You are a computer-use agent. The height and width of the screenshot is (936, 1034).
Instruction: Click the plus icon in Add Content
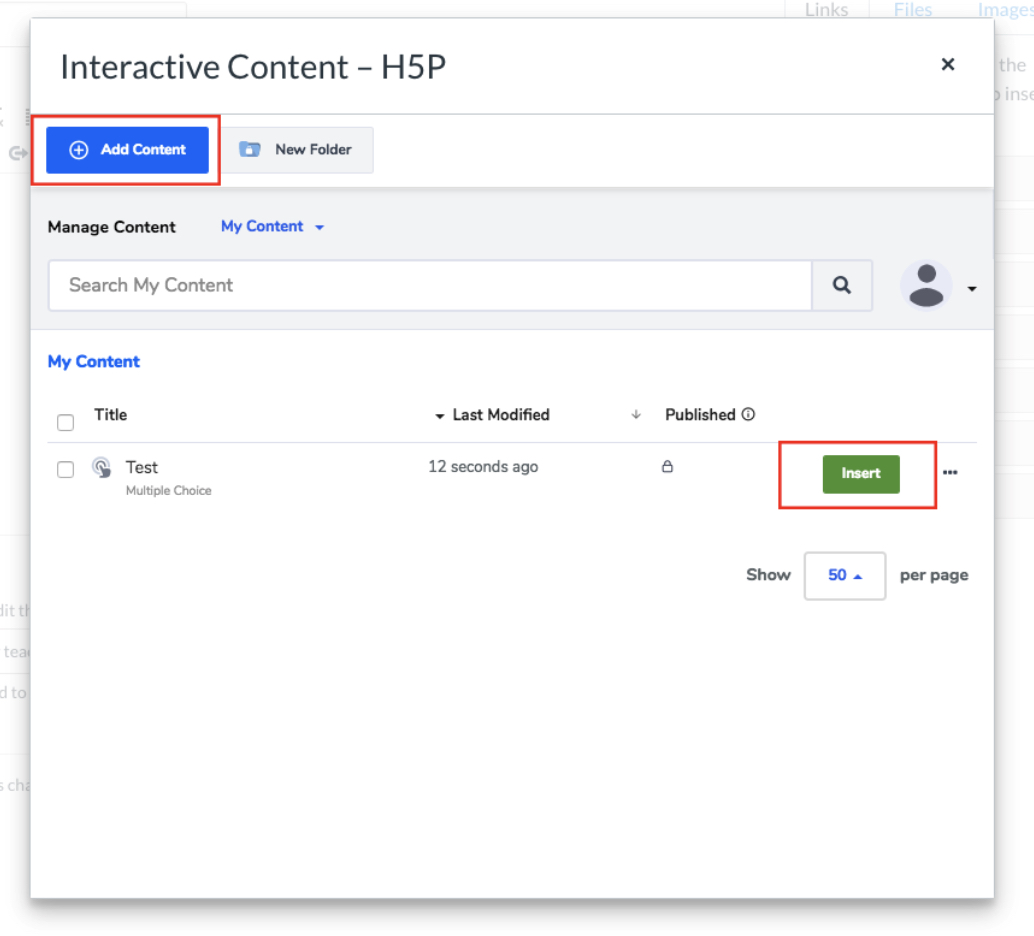coord(78,150)
